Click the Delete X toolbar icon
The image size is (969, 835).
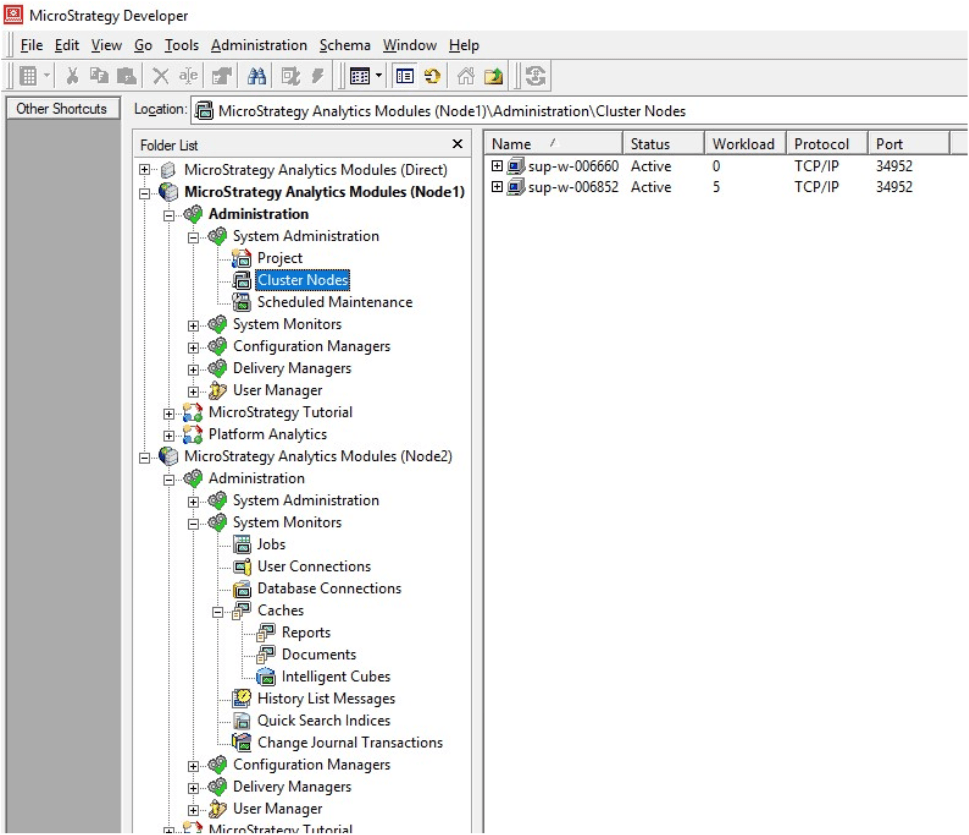pyautogui.click(x=160, y=76)
